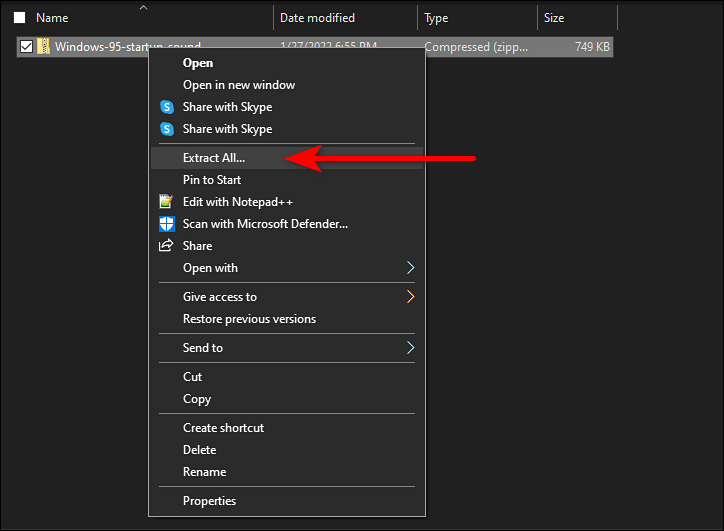Sort files by Size column header
Screen dimensions: 724x531
coord(554,18)
